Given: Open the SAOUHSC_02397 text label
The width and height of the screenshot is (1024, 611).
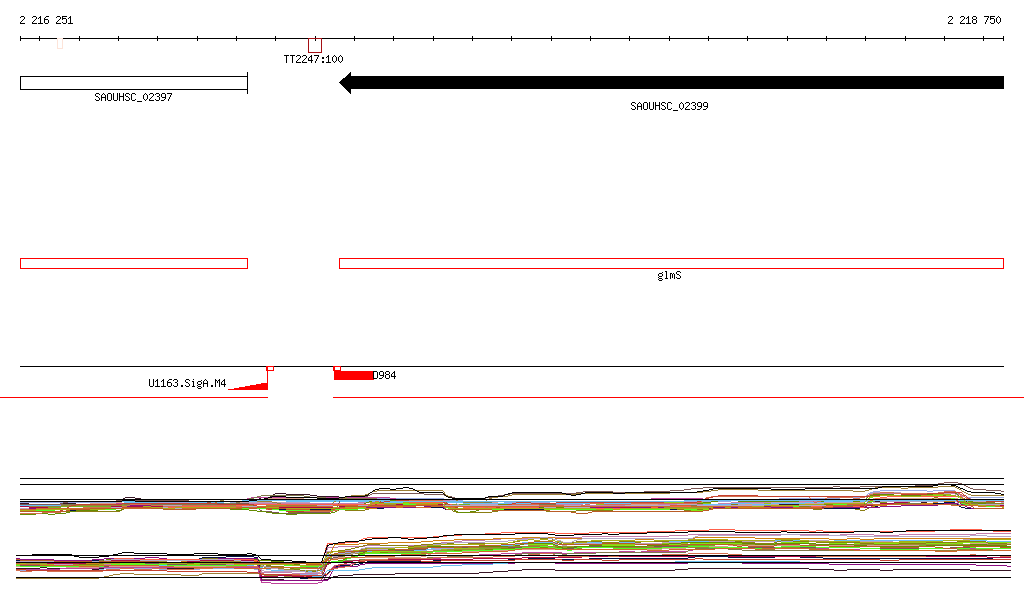Looking at the screenshot, I should (133, 97).
